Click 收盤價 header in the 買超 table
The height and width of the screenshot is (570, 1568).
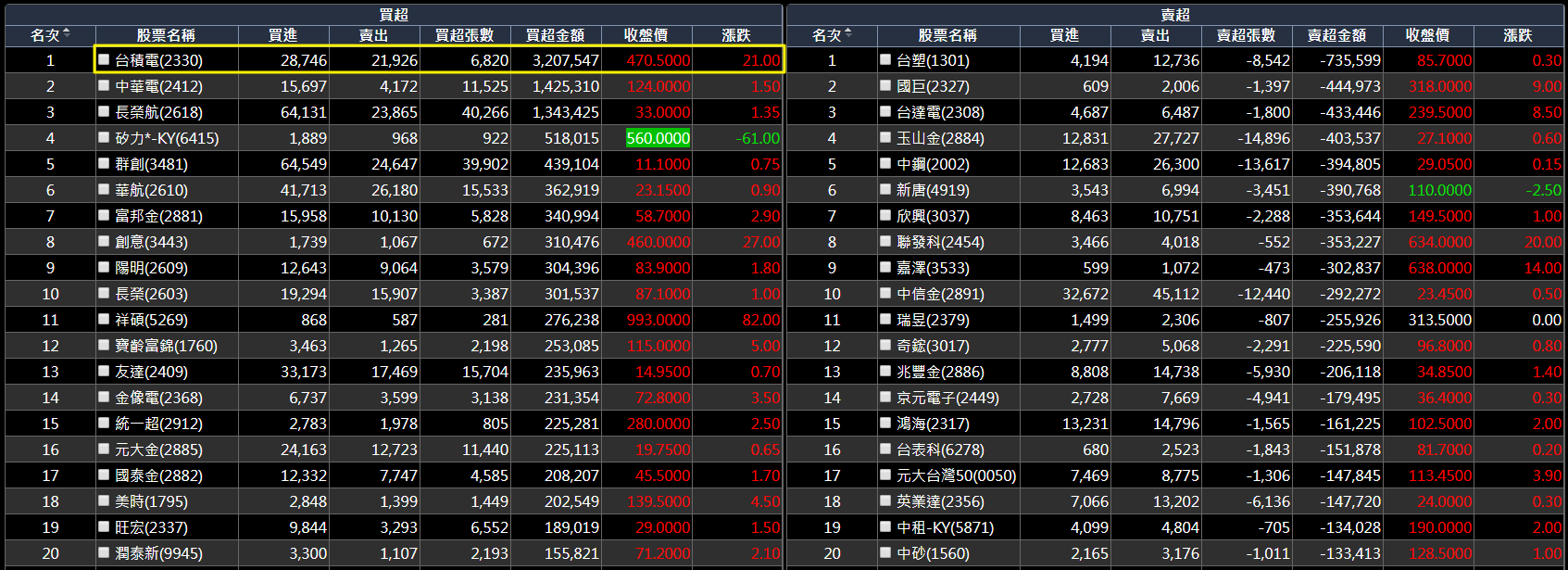point(646,35)
